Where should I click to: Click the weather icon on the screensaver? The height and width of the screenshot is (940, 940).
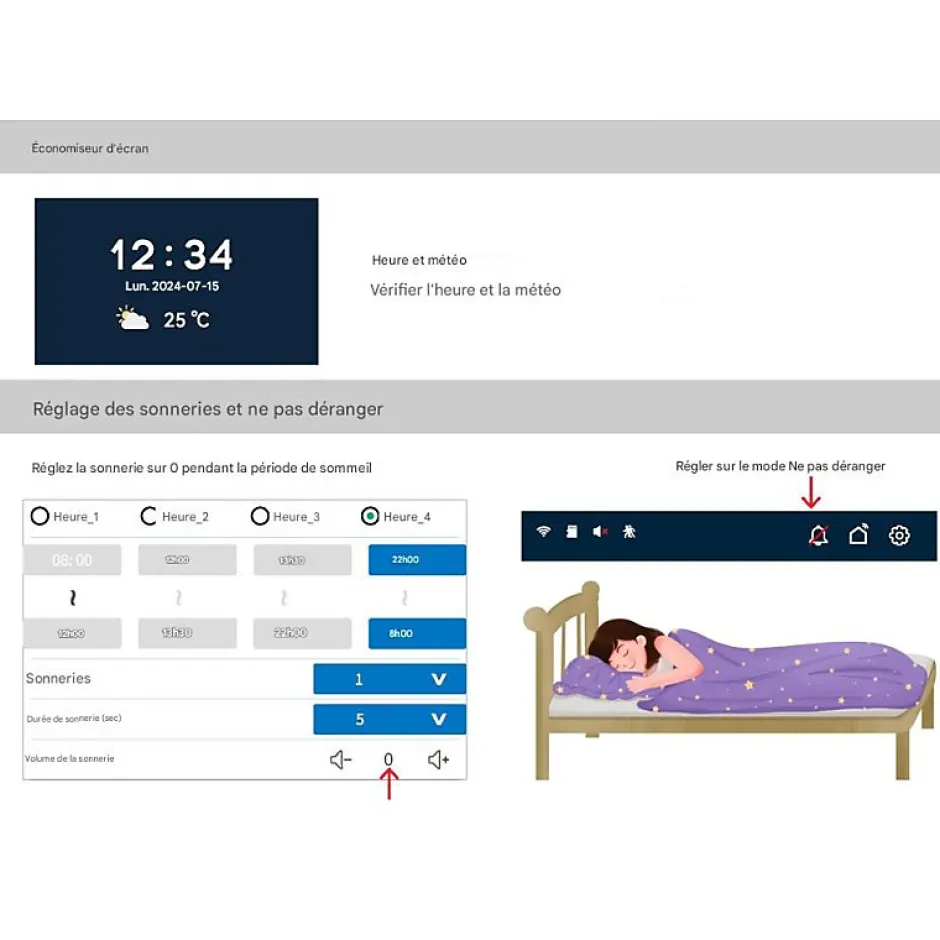click(x=135, y=318)
